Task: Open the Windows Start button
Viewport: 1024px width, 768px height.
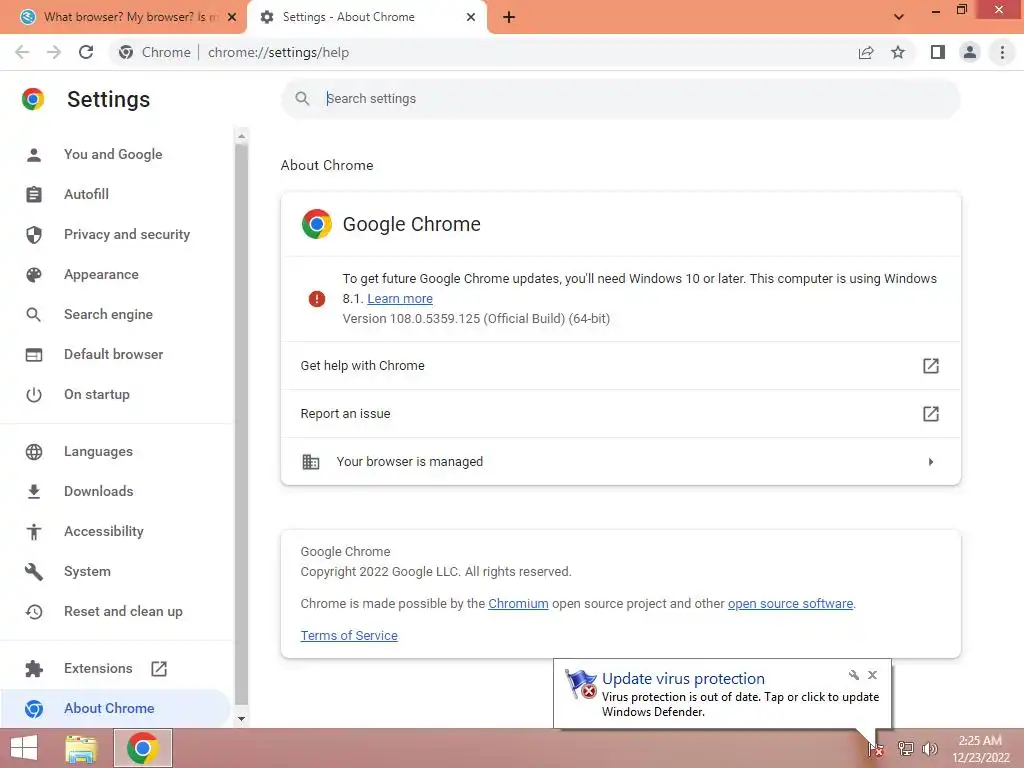Action: click(24, 748)
